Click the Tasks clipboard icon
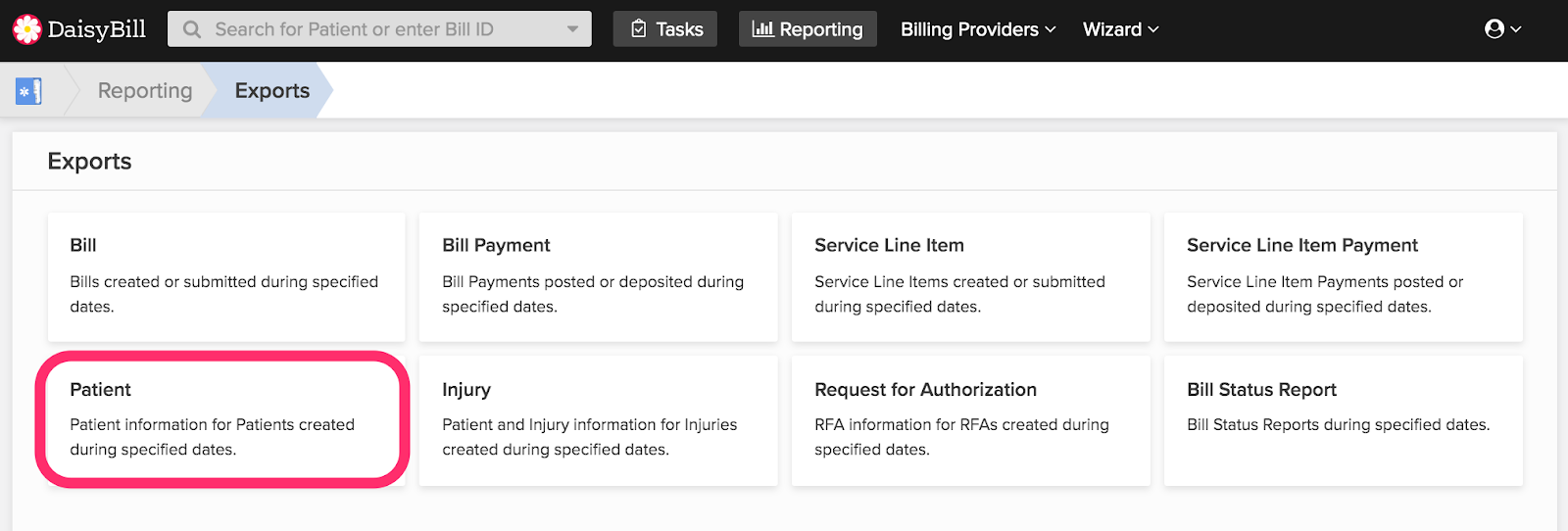The image size is (1568, 531). click(639, 29)
